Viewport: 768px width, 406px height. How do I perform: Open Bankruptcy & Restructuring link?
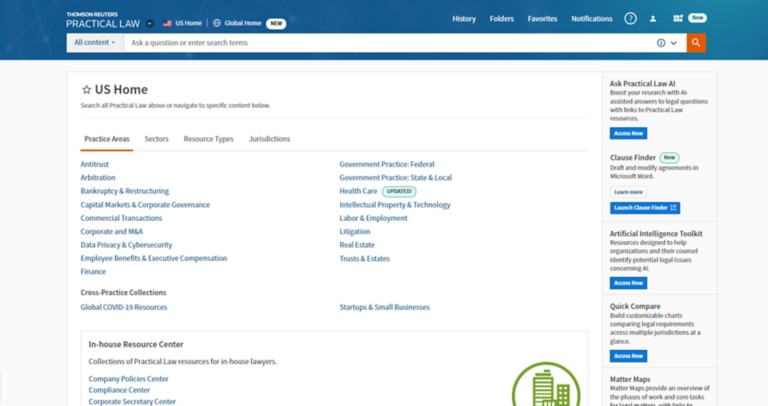point(124,191)
